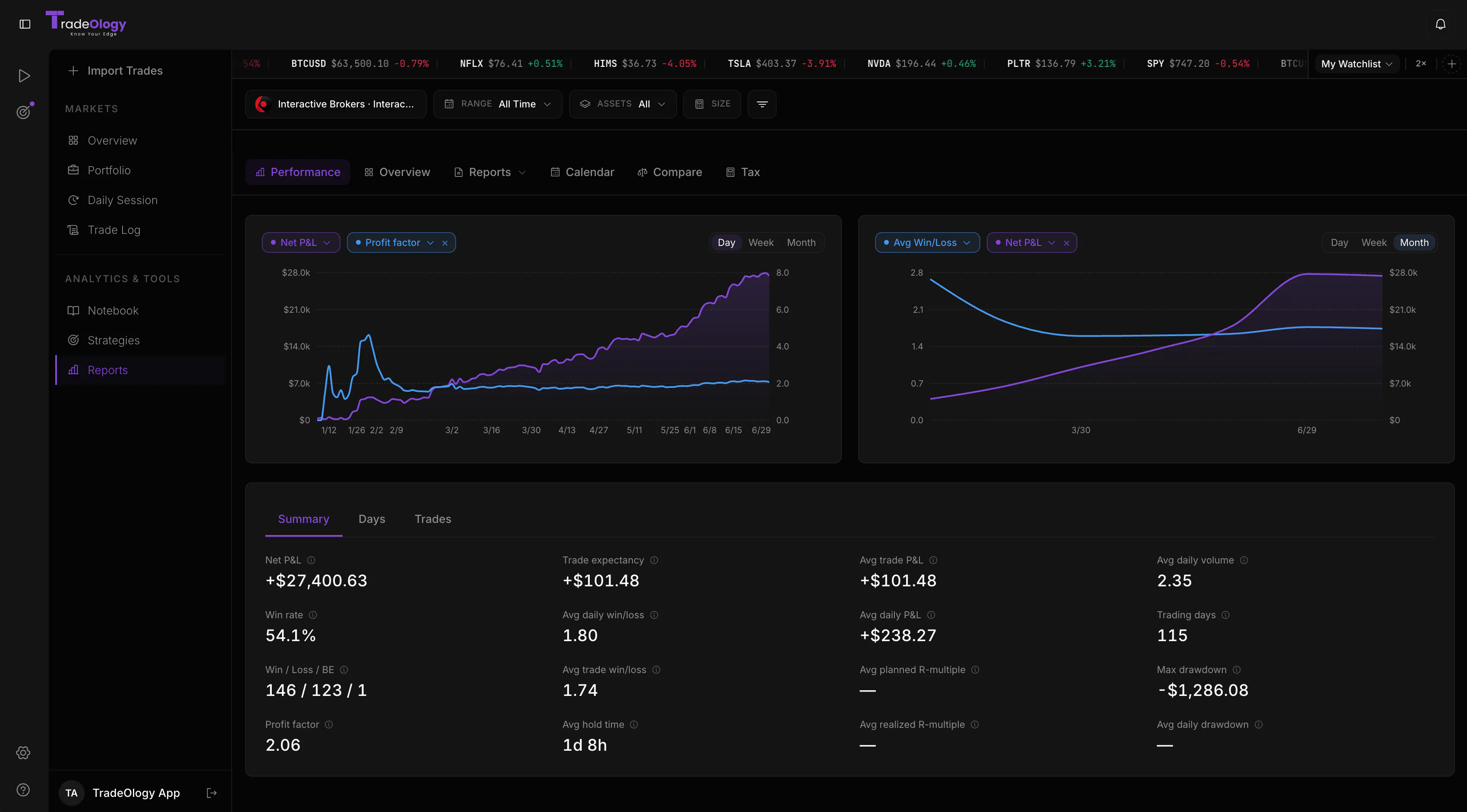Switch to the Calendar tab
The image size is (1467, 812).
582,172
